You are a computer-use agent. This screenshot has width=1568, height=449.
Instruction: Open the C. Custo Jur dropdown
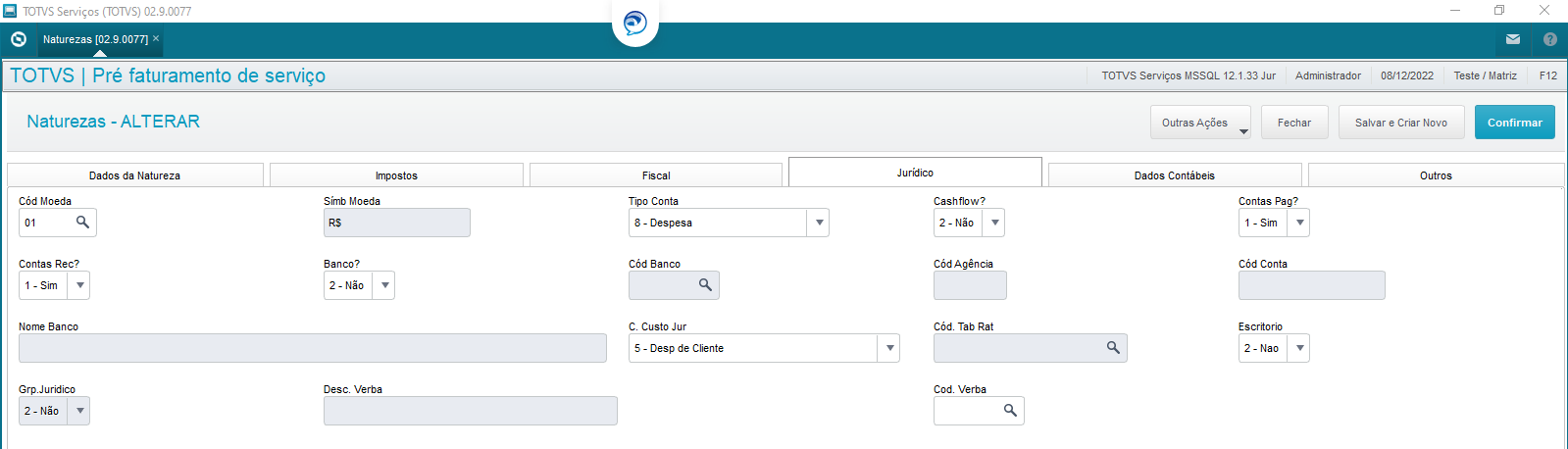(x=889, y=348)
